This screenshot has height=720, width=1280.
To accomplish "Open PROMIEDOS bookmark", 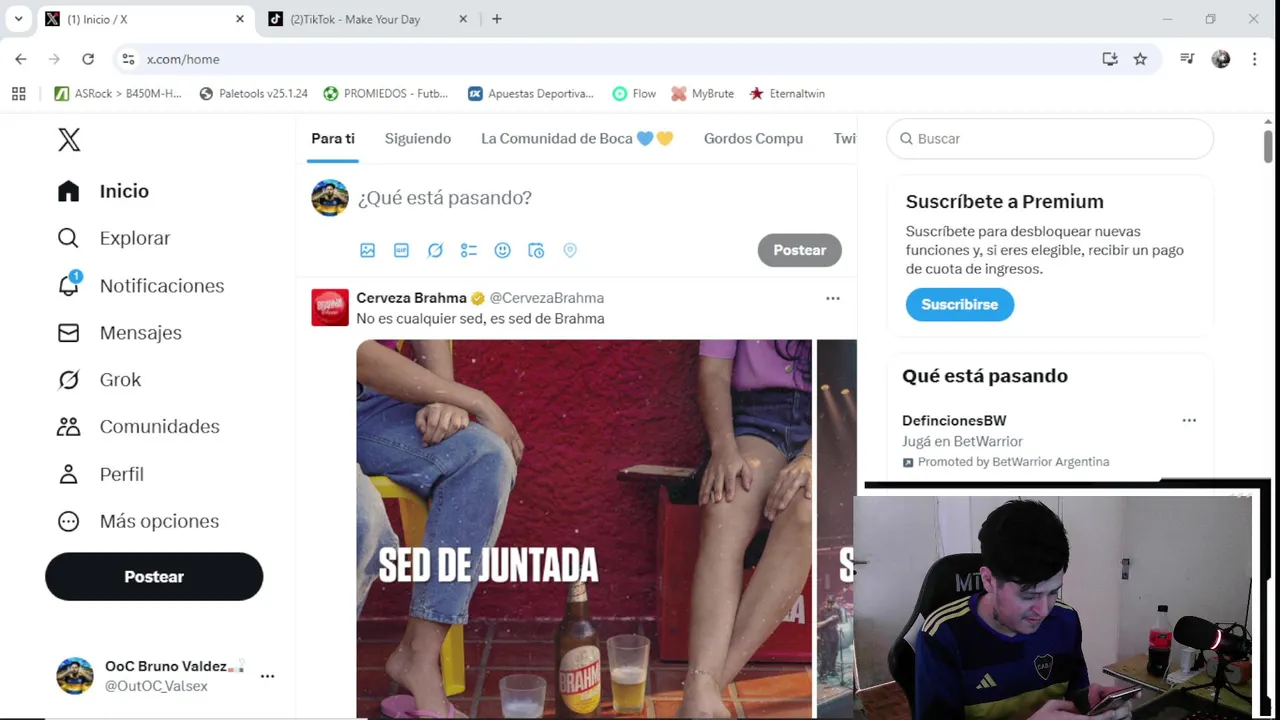I will (386, 94).
